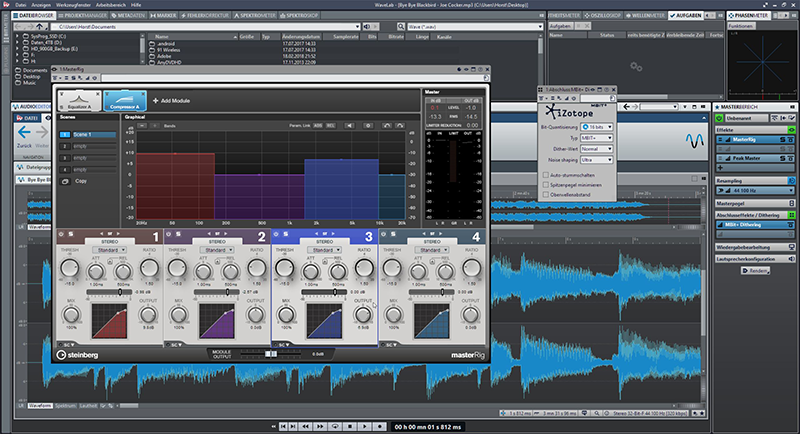Toggle Effekte section bypass green icon
Image resolution: width=800 pixels, height=434 pixels.
pos(791,130)
